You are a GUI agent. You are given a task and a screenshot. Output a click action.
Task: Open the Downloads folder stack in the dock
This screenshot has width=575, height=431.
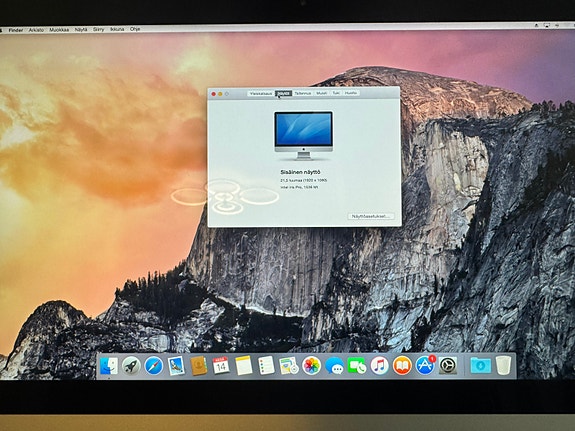(x=481, y=366)
